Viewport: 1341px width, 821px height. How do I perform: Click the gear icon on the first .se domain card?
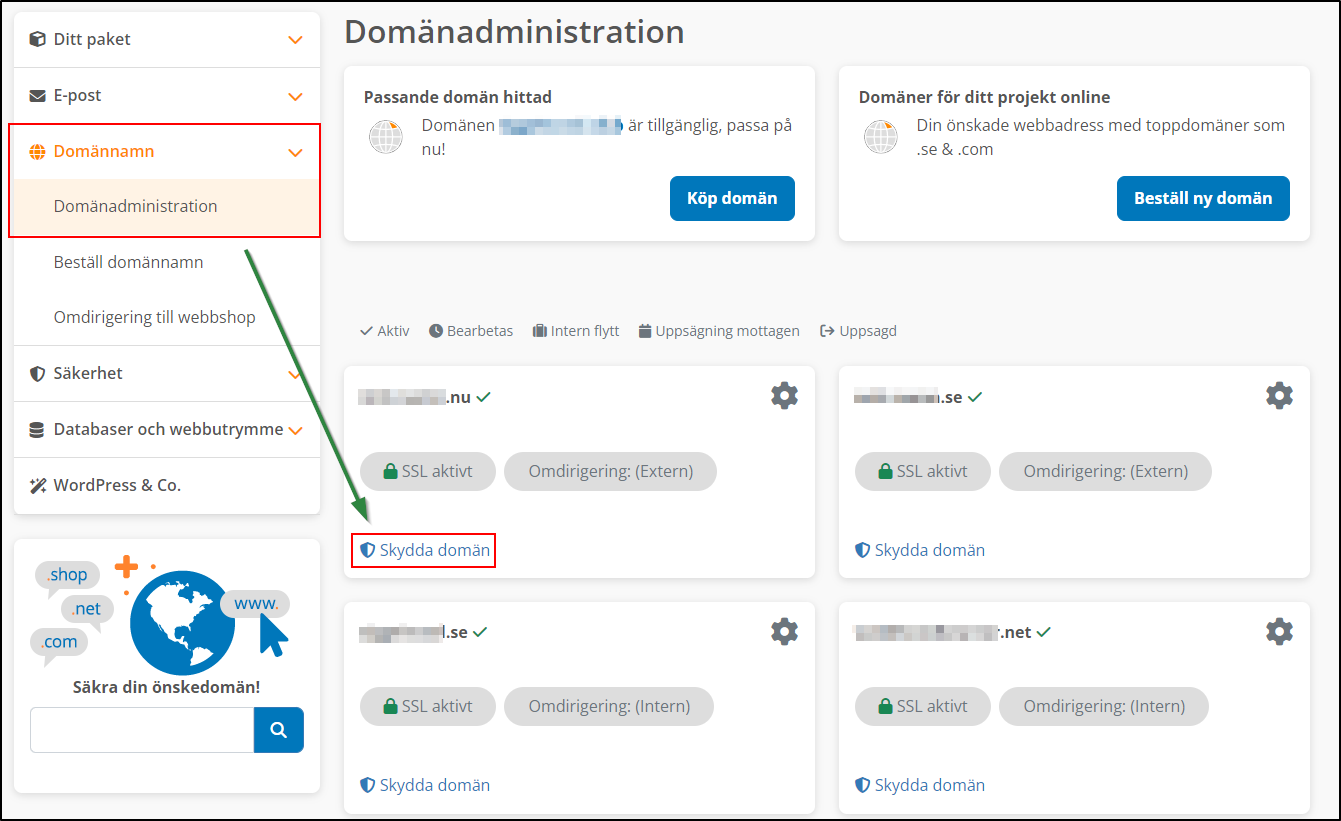(x=1278, y=395)
